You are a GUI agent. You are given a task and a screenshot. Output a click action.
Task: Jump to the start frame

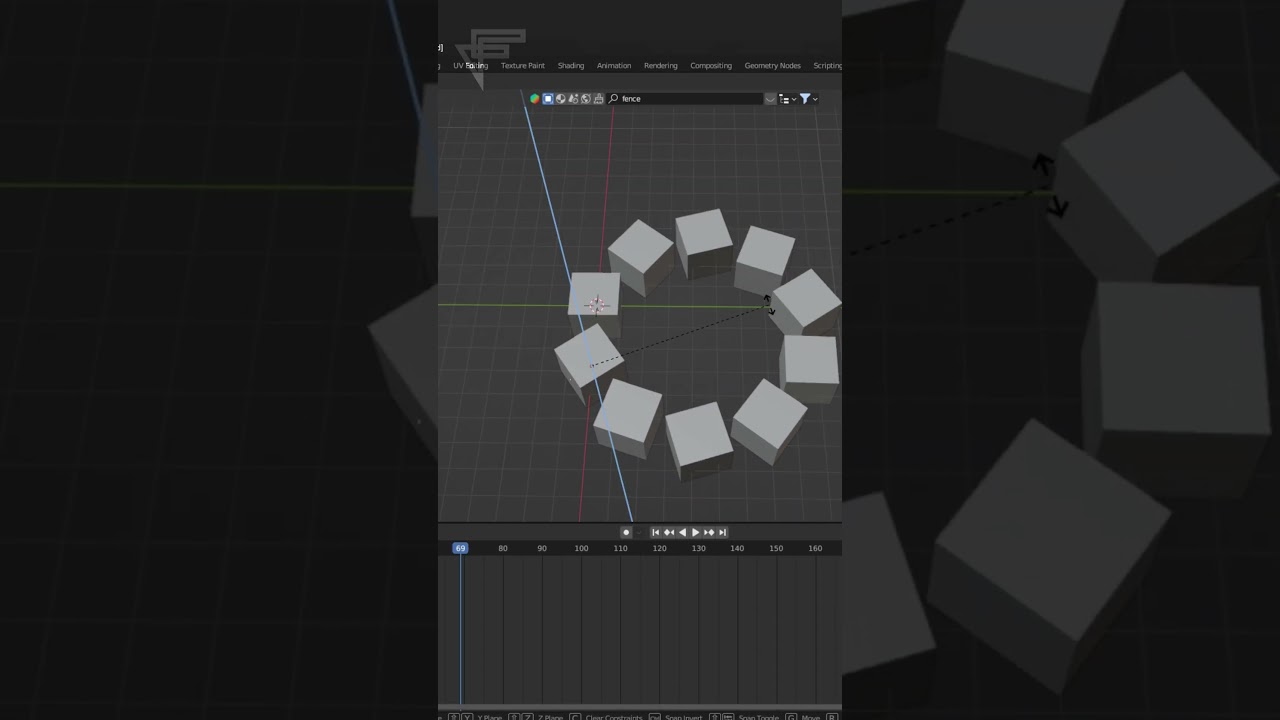click(656, 533)
